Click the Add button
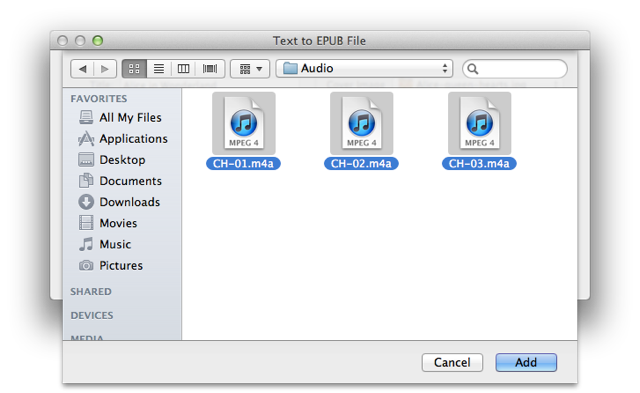 coord(526,362)
